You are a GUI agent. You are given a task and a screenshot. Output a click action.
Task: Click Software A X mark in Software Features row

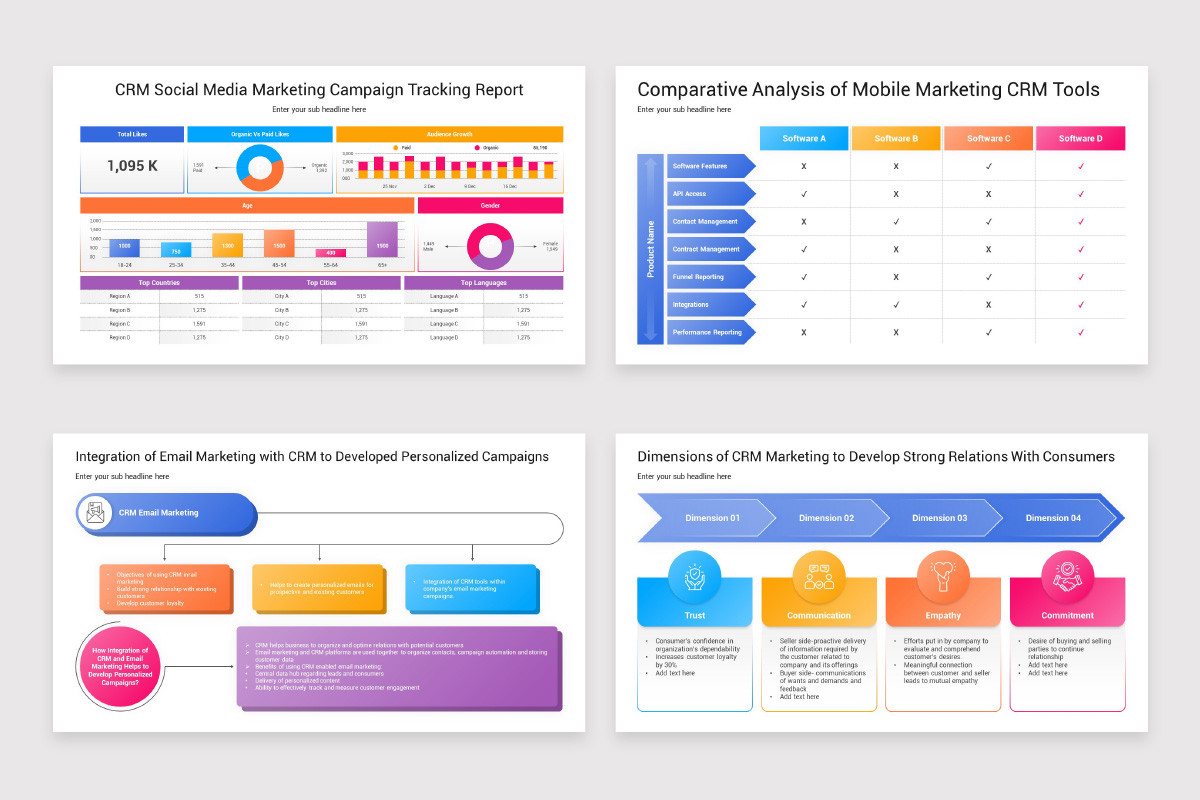(804, 166)
